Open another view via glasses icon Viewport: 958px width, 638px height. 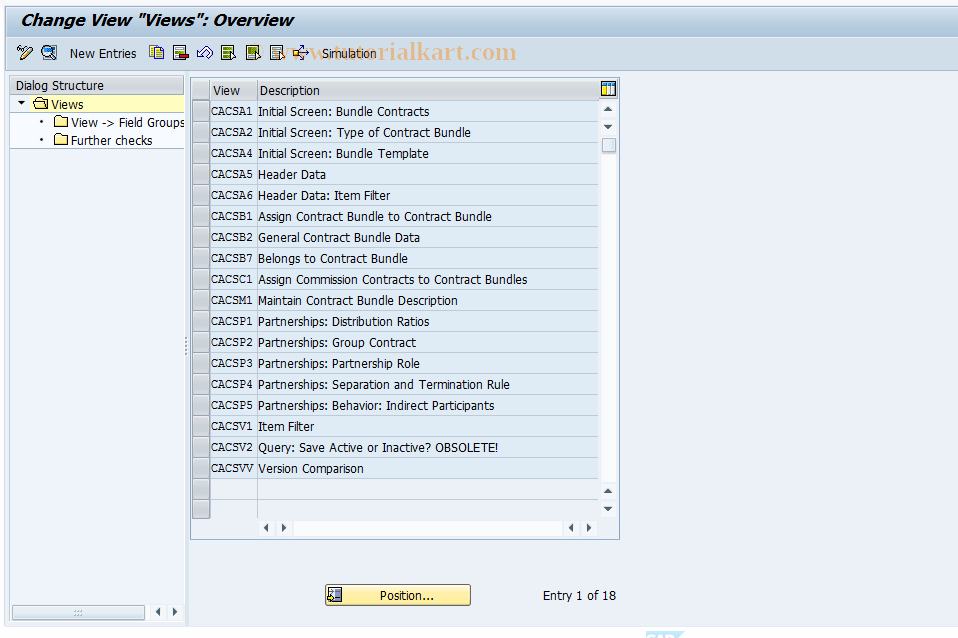point(48,53)
